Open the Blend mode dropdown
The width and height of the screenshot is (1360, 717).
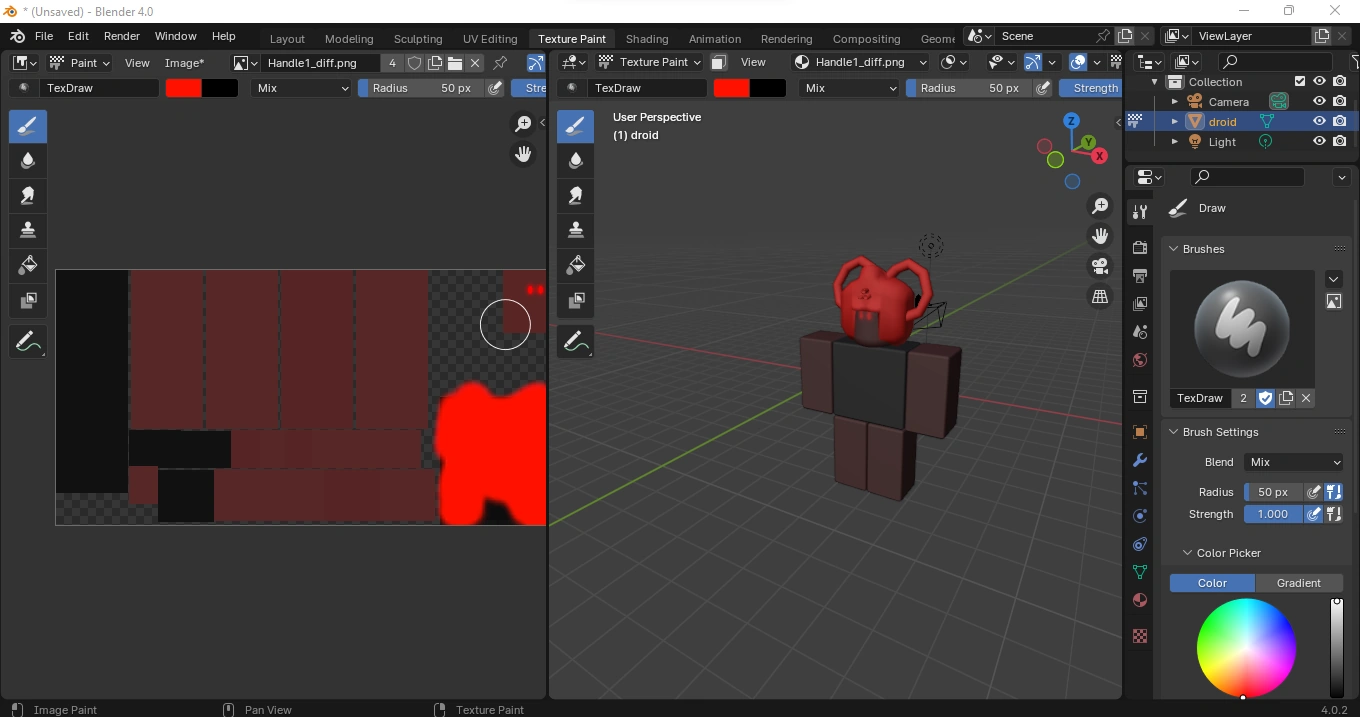pyautogui.click(x=1293, y=461)
